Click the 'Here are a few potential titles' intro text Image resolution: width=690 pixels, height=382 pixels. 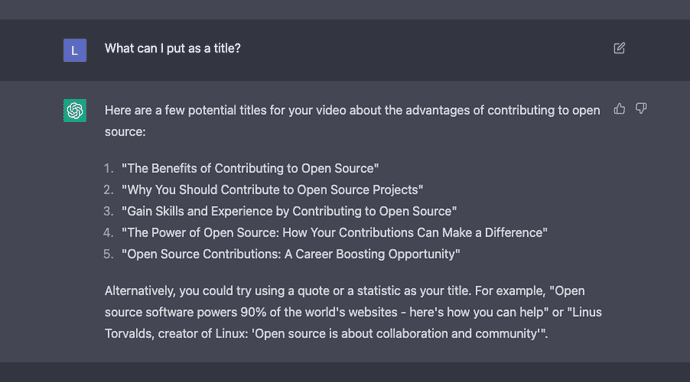(x=352, y=121)
